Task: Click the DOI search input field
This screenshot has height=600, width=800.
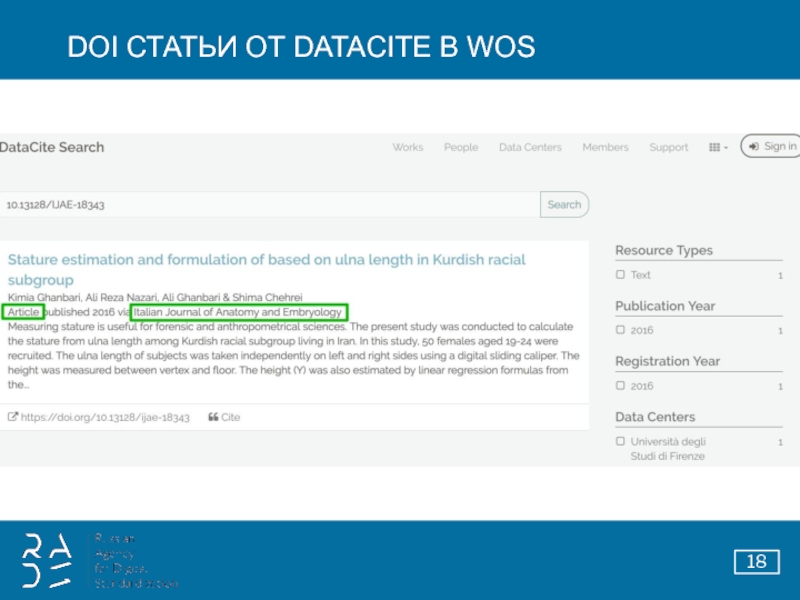Action: (x=270, y=205)
